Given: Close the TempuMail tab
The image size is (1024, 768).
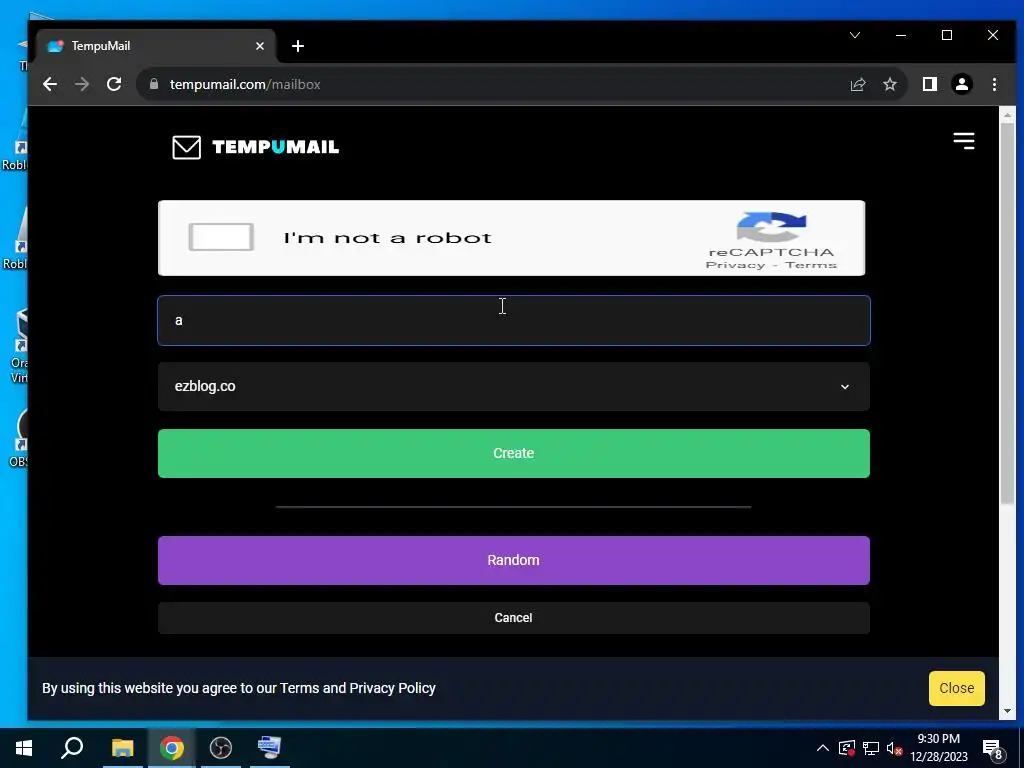Looking at the screenshot, I should [x=260, y=46].
